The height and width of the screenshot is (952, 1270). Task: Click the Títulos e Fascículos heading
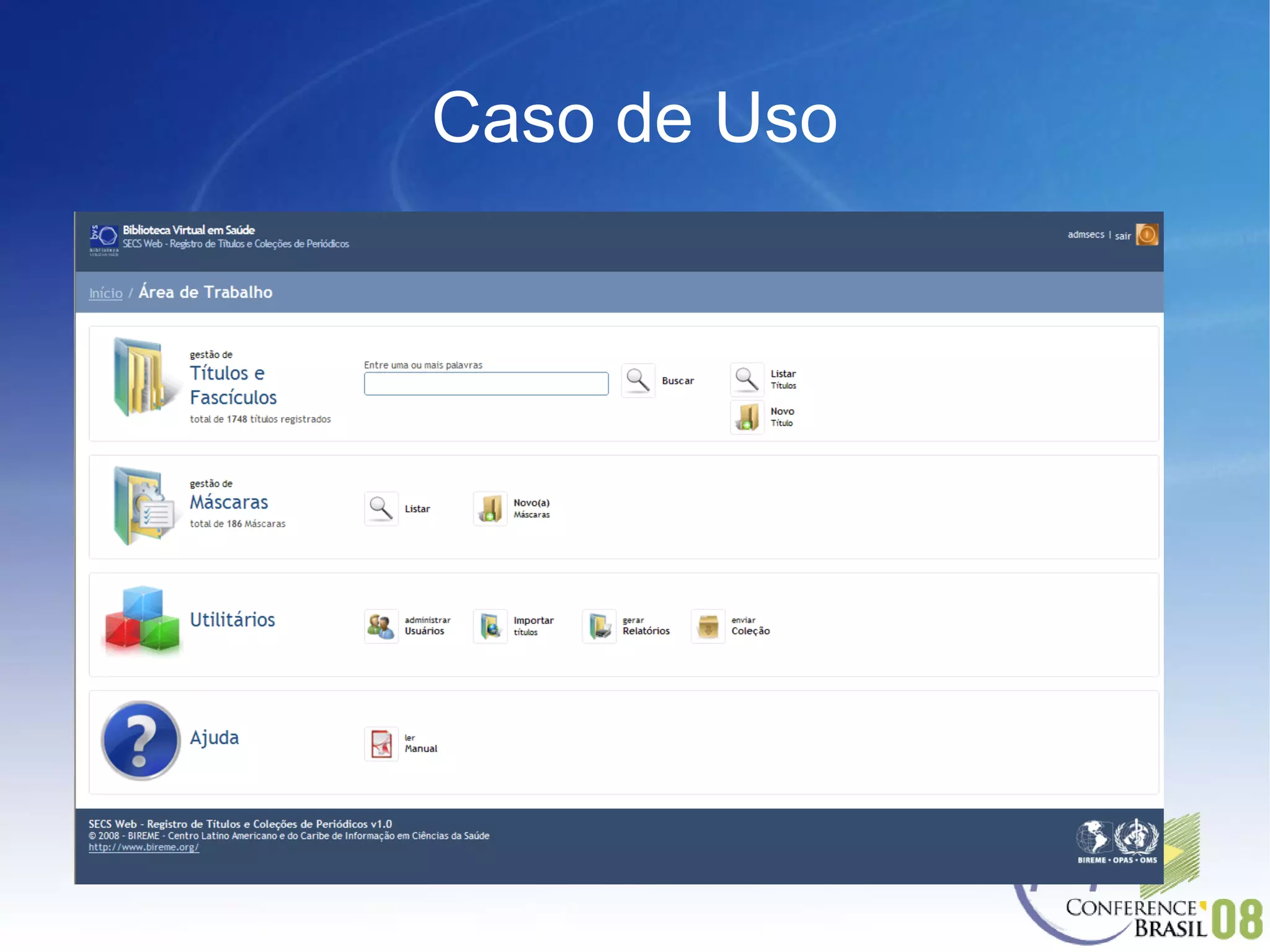[233, 385]
